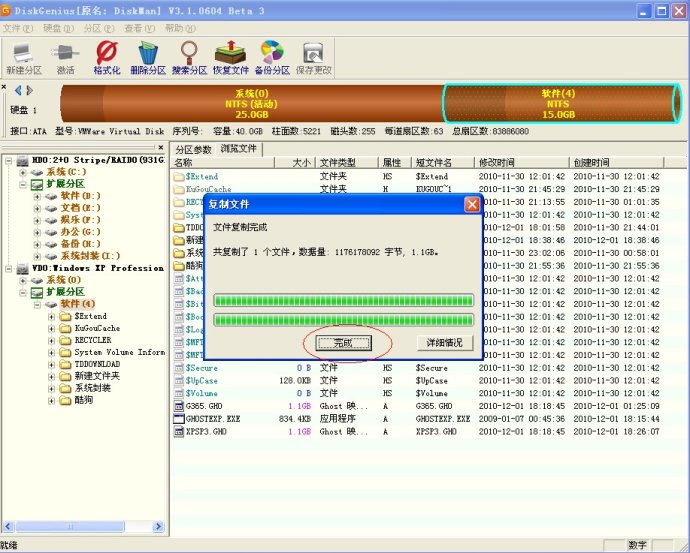Sort file list by 创建时间 column
This screenshot has width=690, height=553.
(616, 163)
